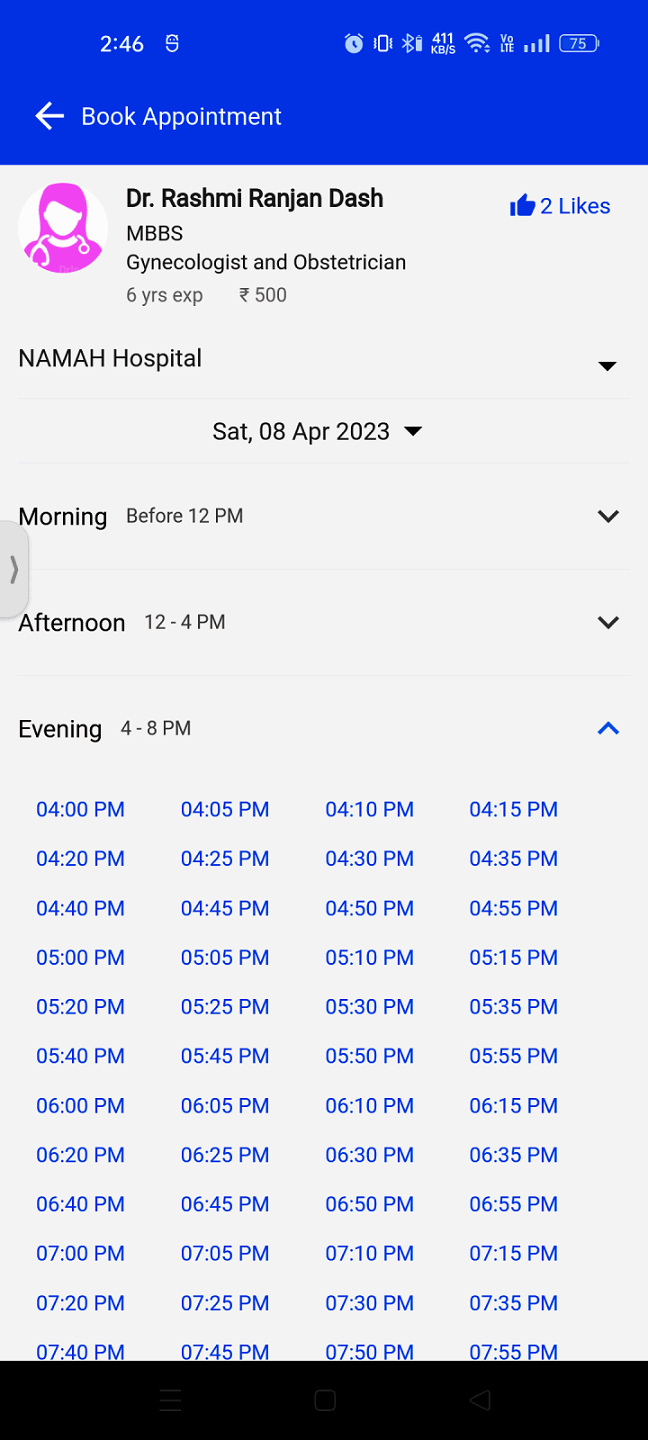Expand the Morning slots section
Viewport: 648px width, 1440px height.
pyautogui.click(x=608, y=516)
